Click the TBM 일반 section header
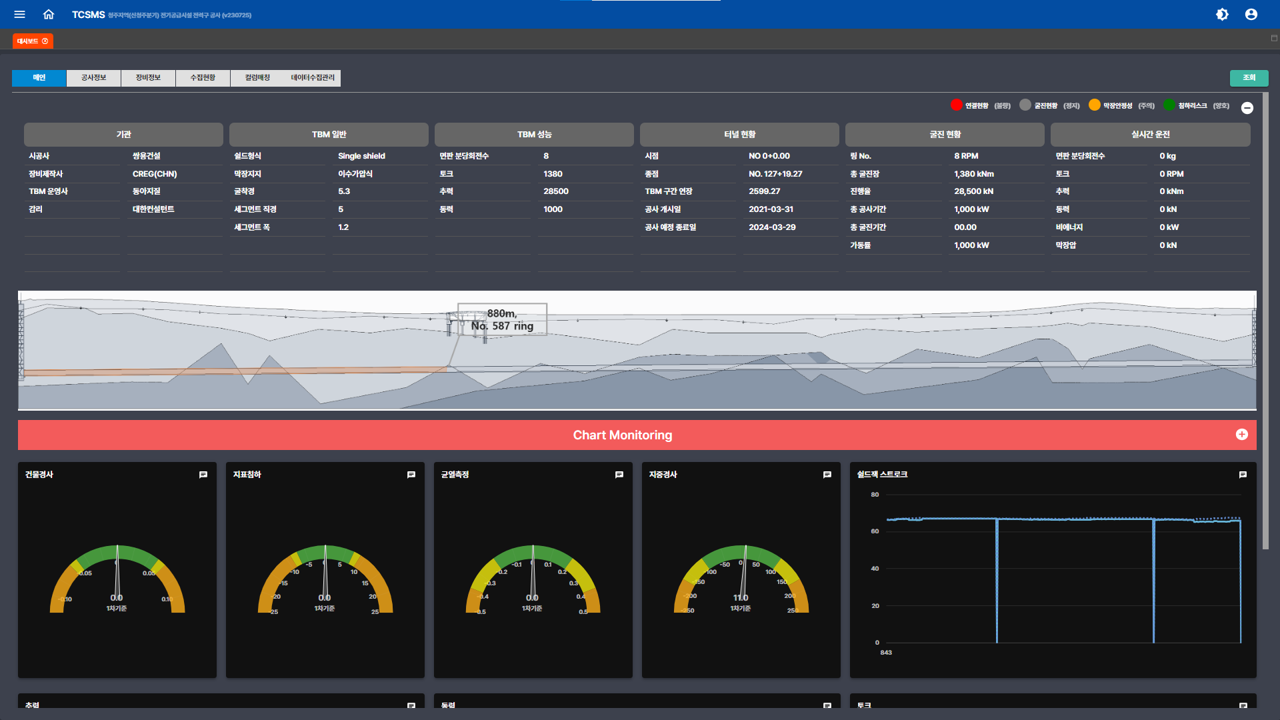This screenshot has height=720, width=1280. pos(329,134)
